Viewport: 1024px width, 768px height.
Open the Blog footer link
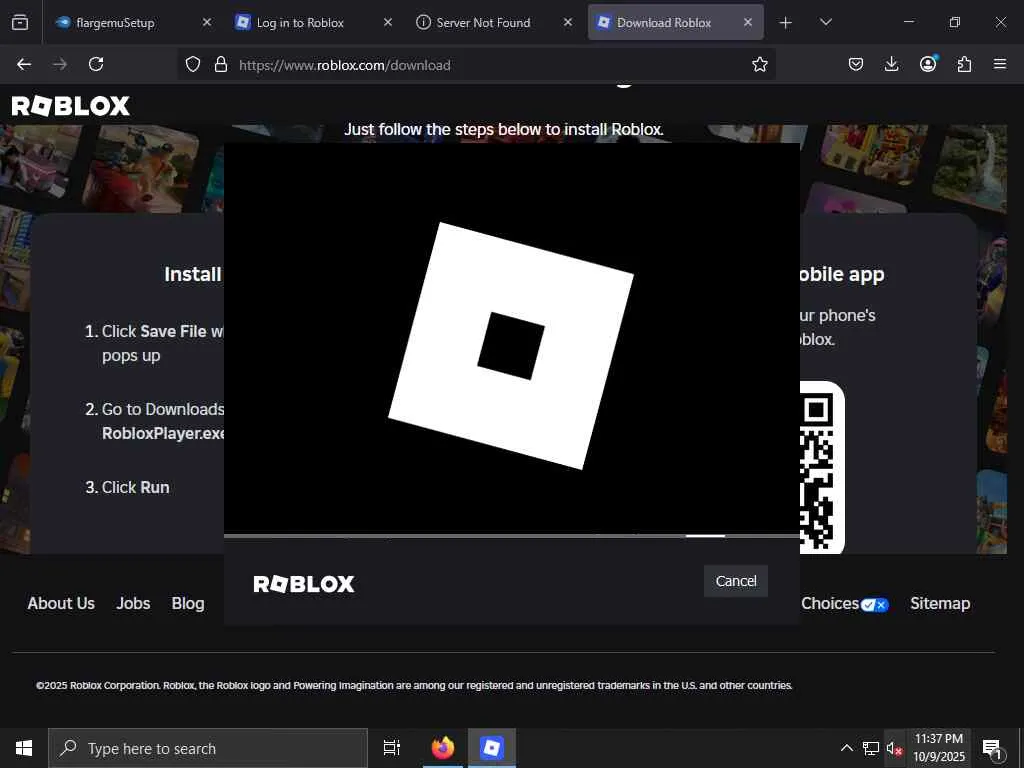[x=188, y=603]
